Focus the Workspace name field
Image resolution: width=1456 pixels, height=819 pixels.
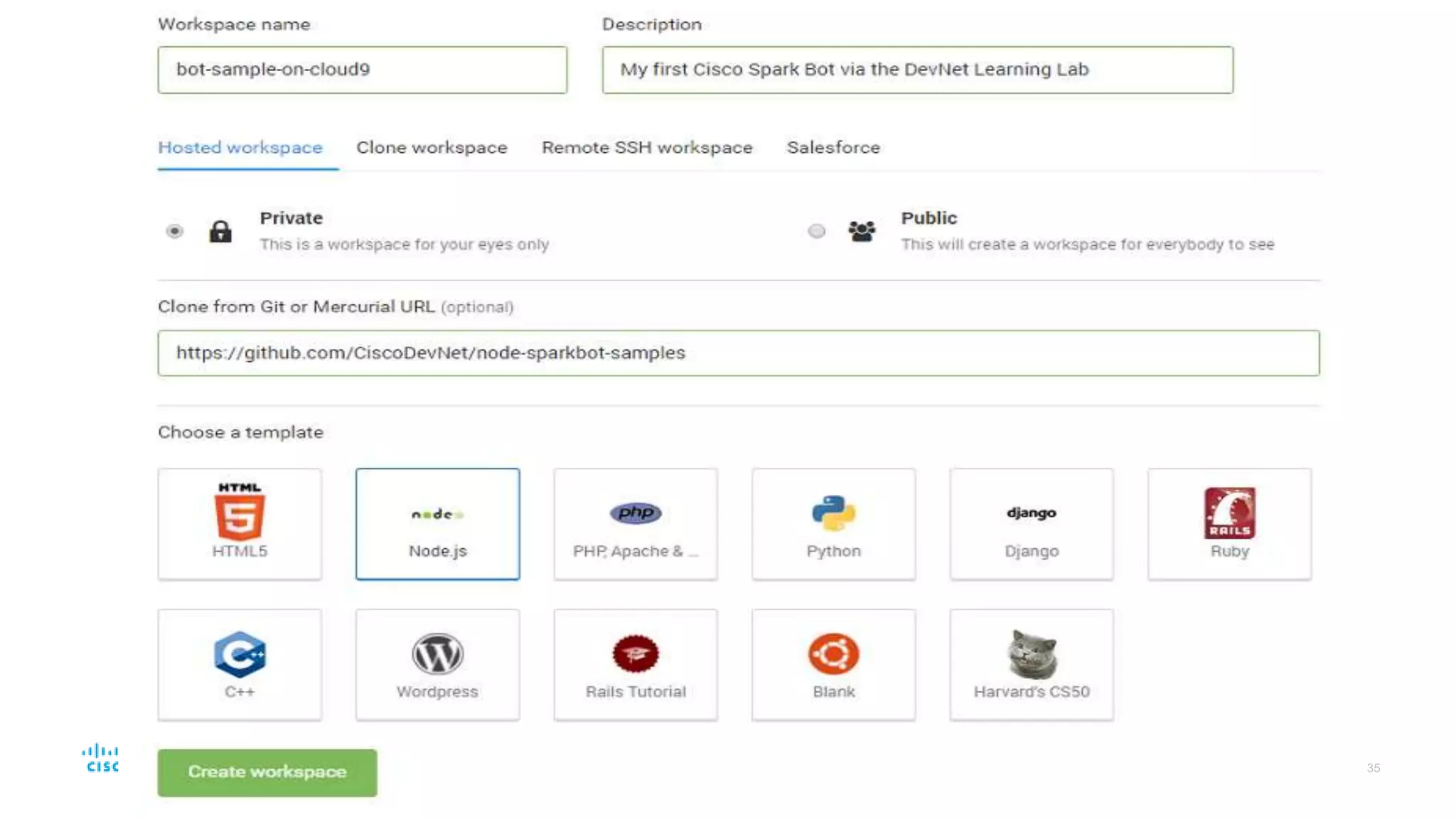click(363, 70)
